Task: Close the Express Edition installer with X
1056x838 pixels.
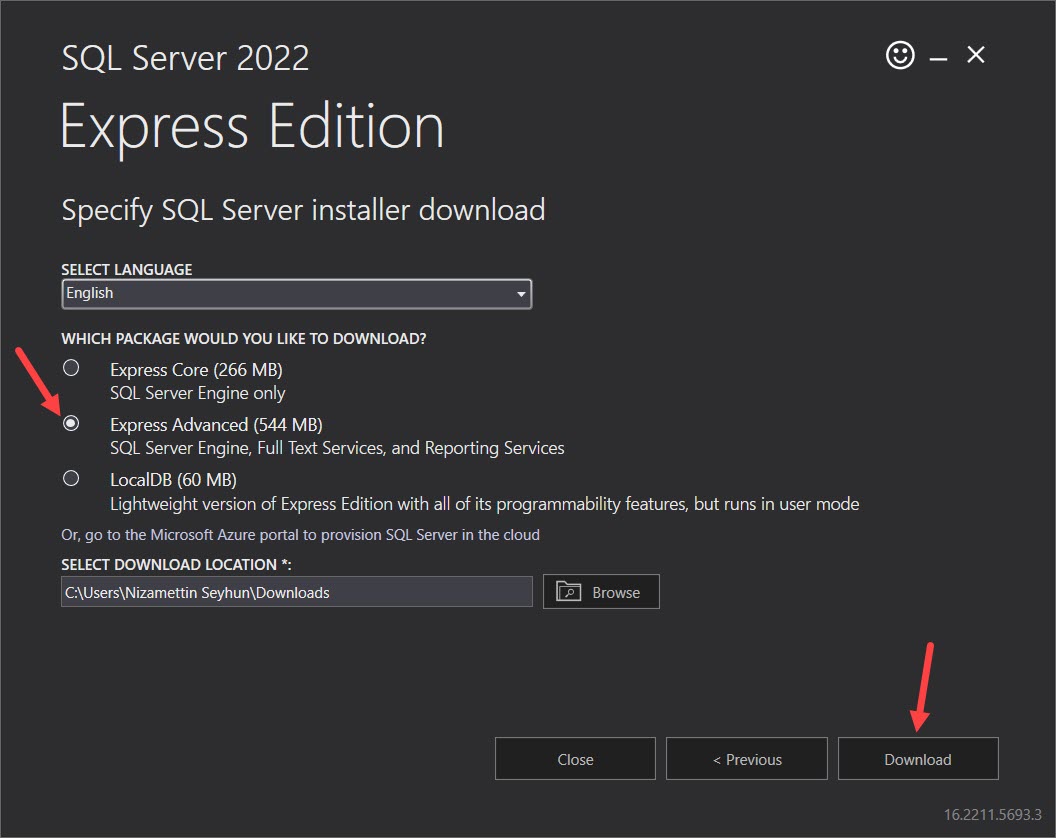Action: [975, 55]
